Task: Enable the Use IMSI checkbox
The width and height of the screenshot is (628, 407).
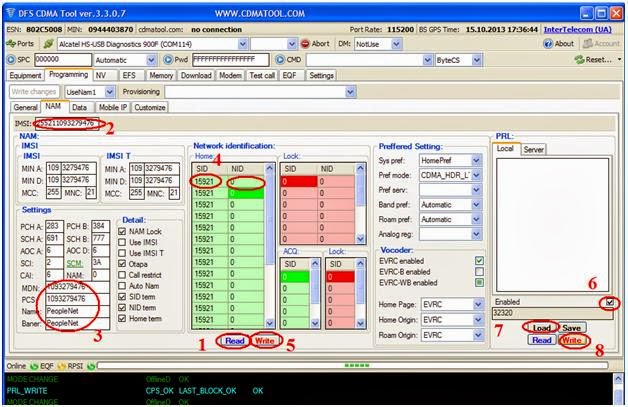Action: tap(122, 242)
